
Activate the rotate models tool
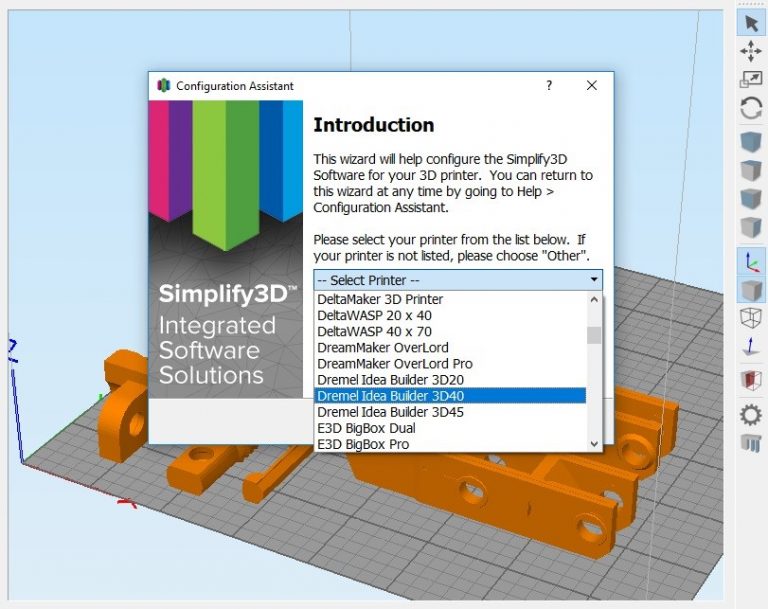[x=751, y=108]
